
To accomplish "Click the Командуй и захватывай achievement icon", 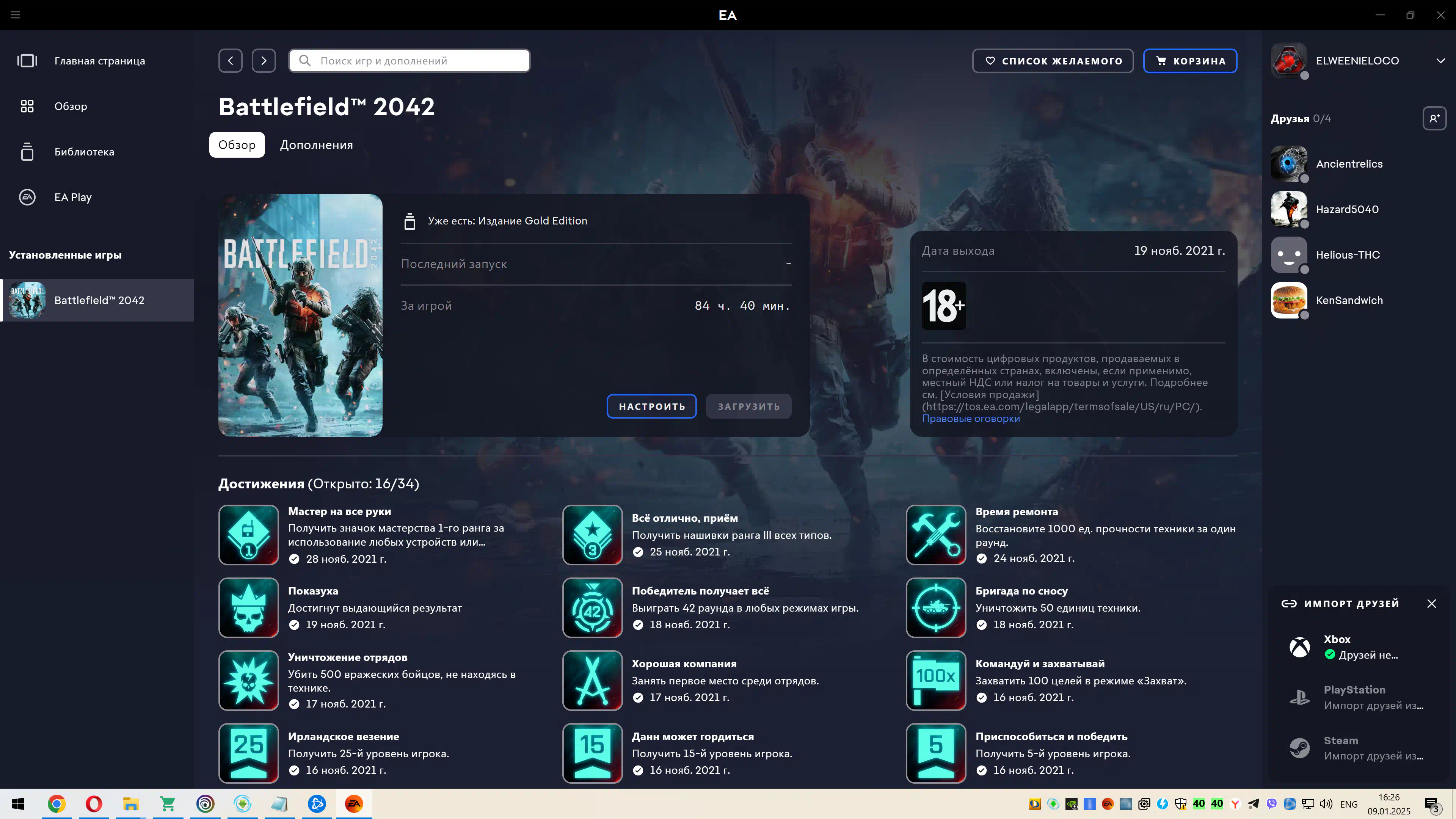I will pyautogui.click(x=936, y=681).
